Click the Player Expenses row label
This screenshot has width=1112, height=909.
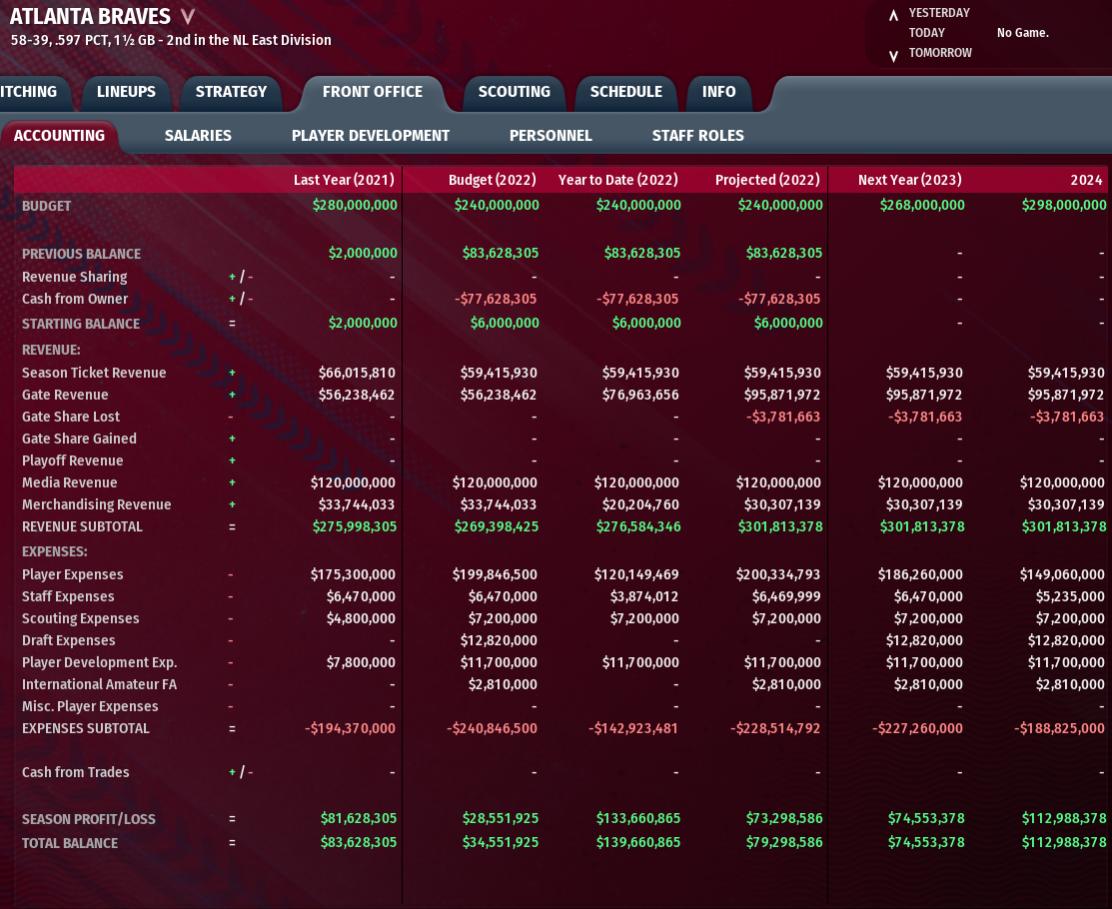tap(72, 574)
